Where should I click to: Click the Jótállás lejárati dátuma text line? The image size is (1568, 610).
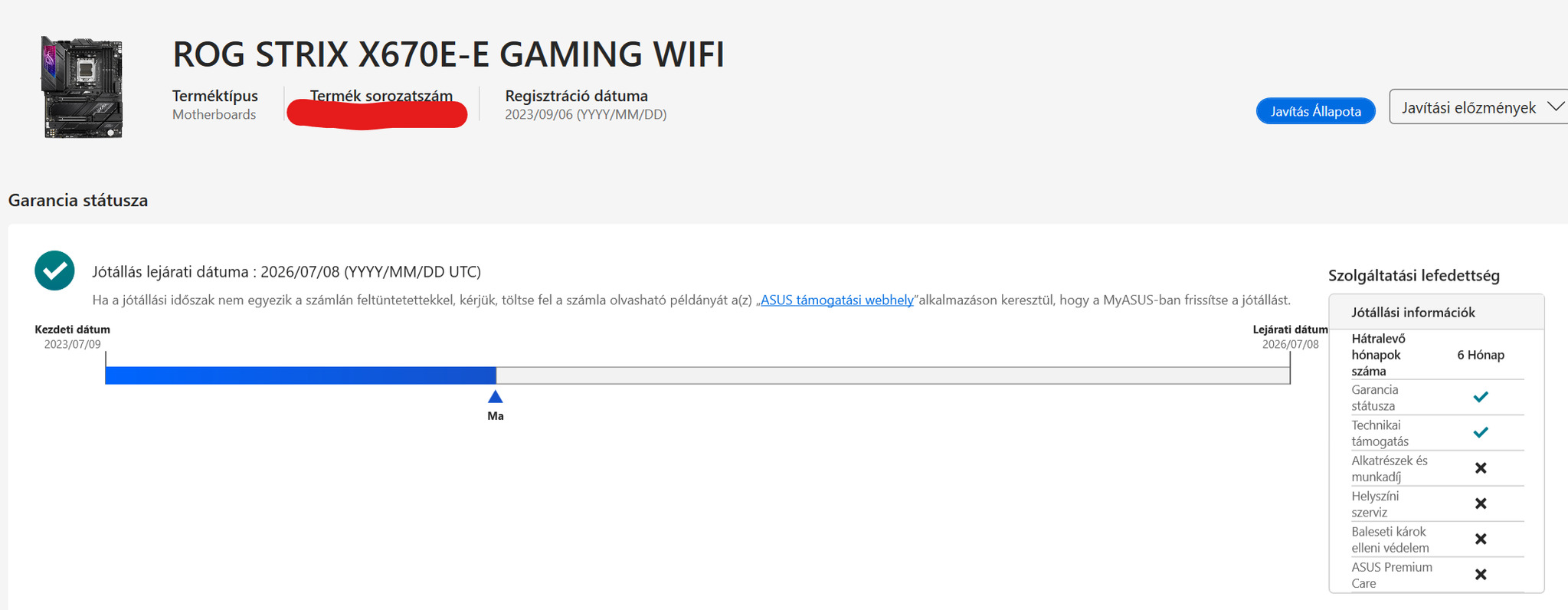(x=286, y=271)
